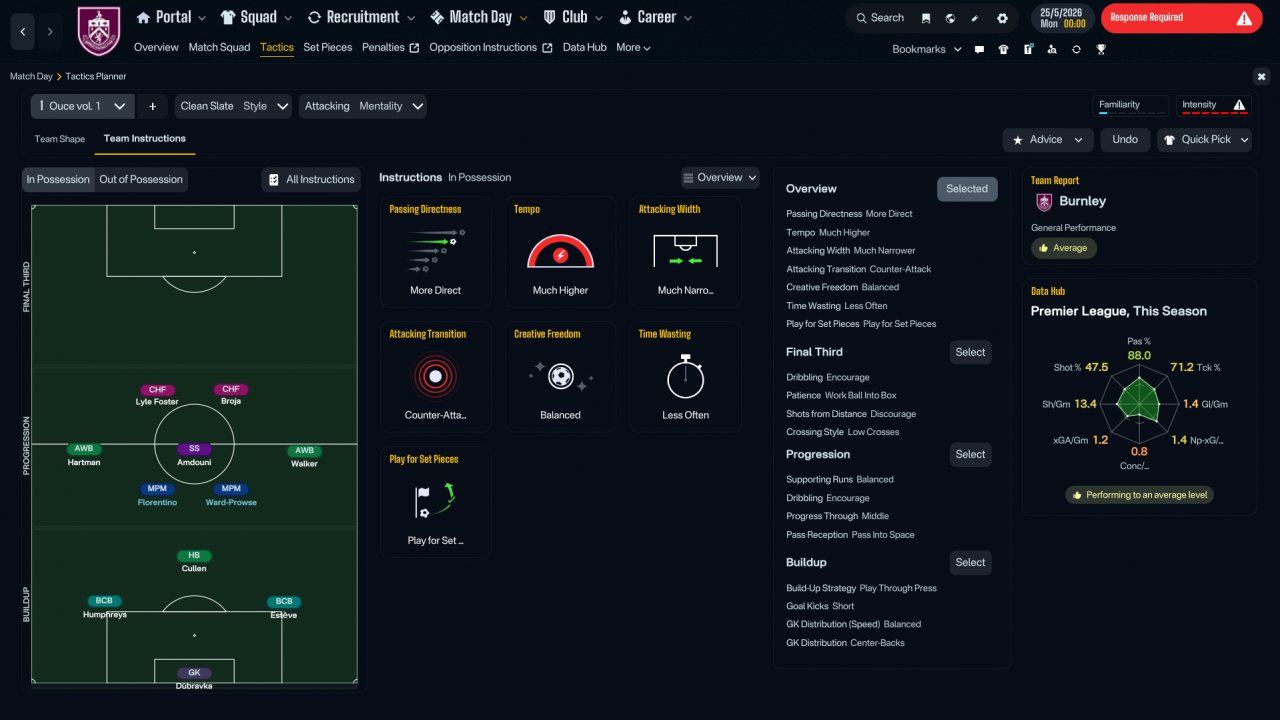Open the Play for Set Pieces flag icon
The width and height of the screenshot is (1280, 720).
pyautogui.click(x=435, y=501)
